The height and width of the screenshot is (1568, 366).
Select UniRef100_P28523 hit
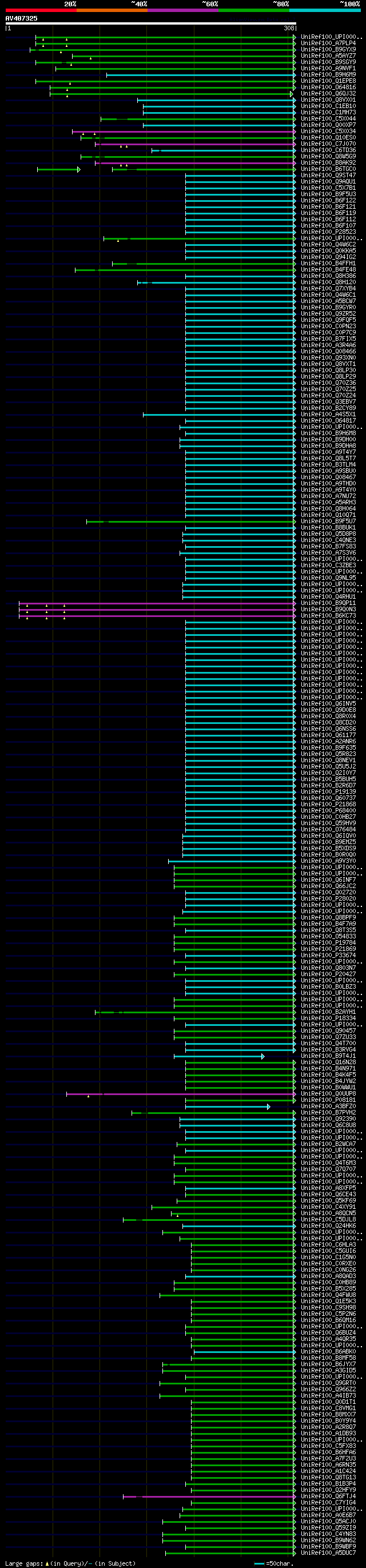328,232
